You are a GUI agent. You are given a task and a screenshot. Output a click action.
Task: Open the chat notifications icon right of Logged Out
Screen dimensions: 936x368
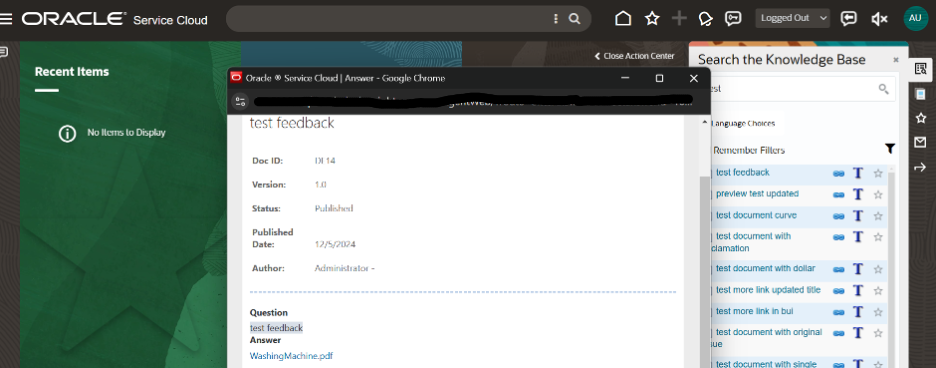coord(848,19)
